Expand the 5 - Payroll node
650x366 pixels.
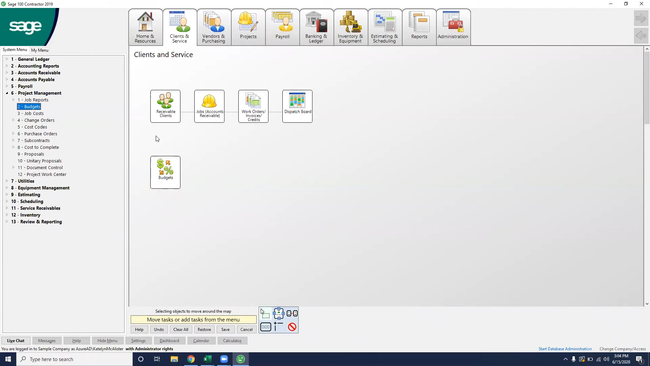tap(7, 86)
